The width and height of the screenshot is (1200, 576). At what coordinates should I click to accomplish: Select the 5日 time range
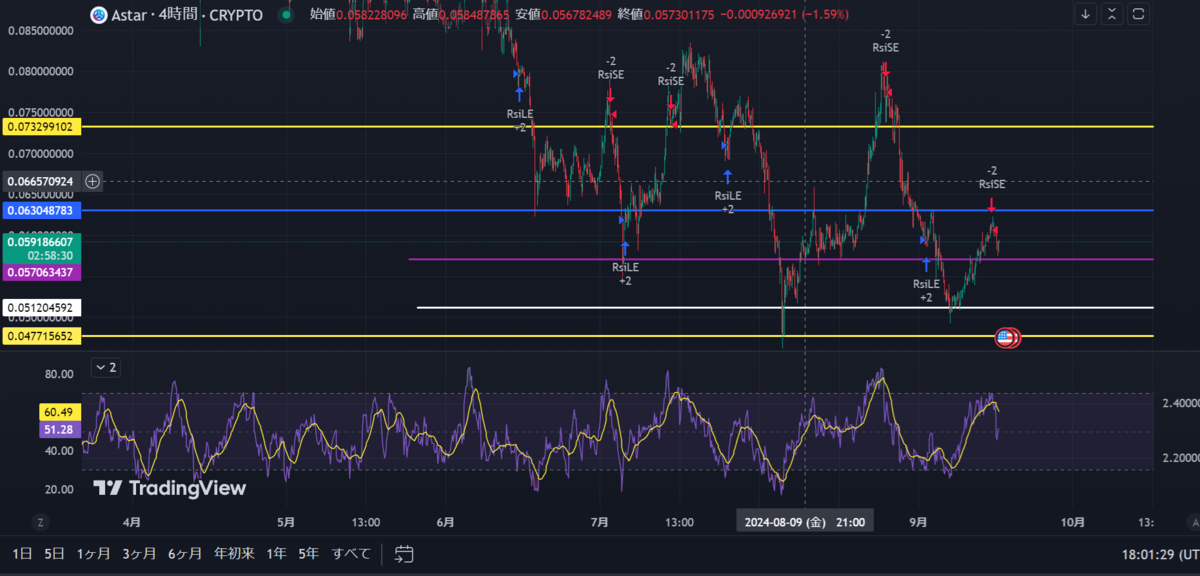coord(54,553)
